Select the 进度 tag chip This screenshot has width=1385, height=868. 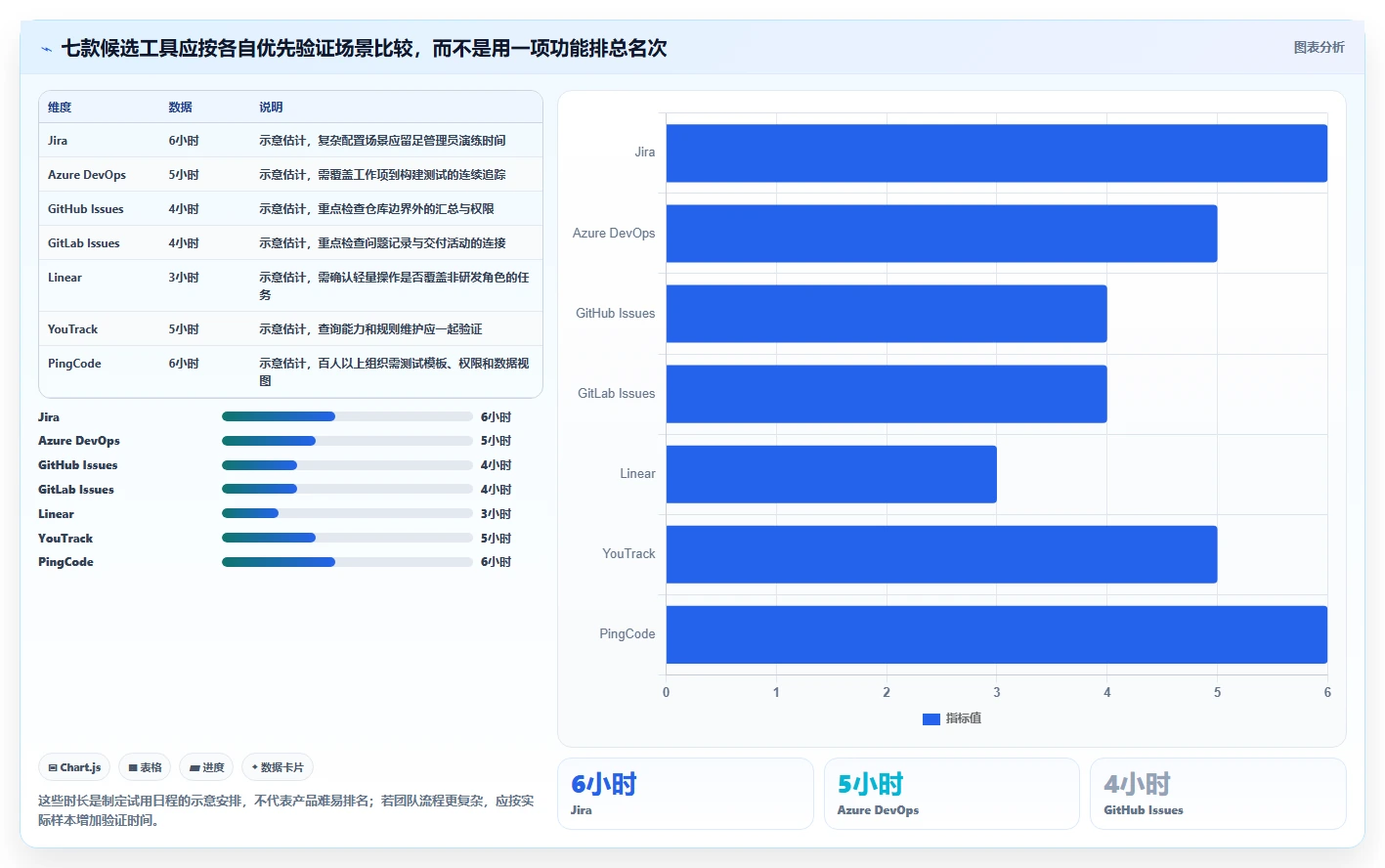coord(206,767)
